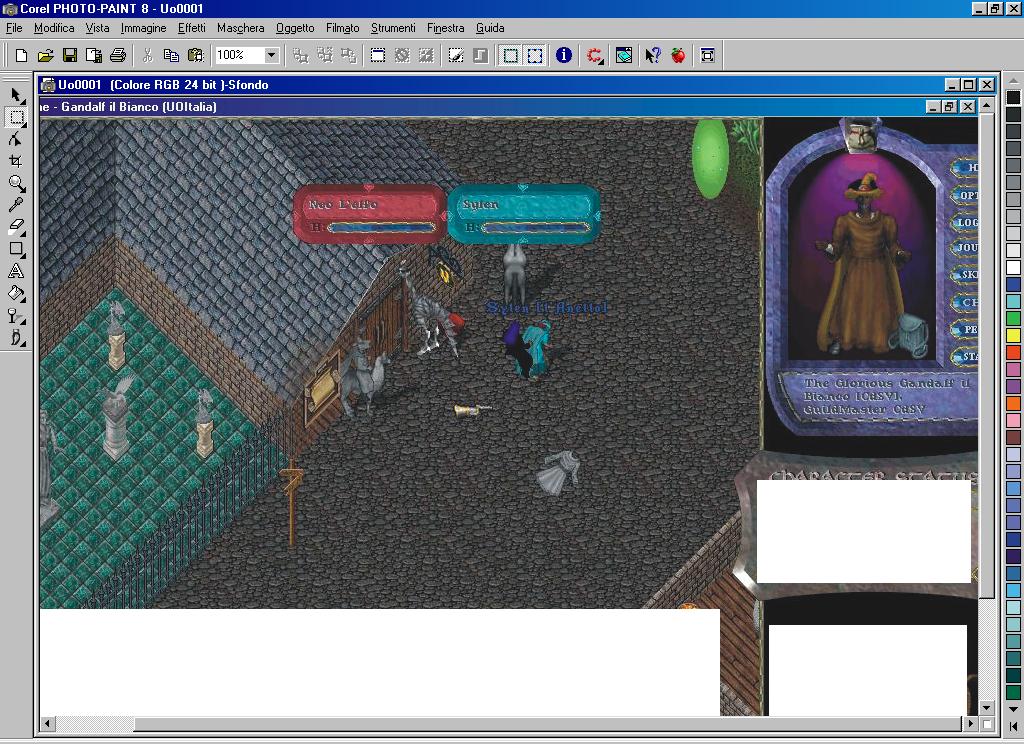The width and height of the screenshot is (1024, 744).
Task: Pick the pink palette swatch
Action: (x=1013, y=420)
